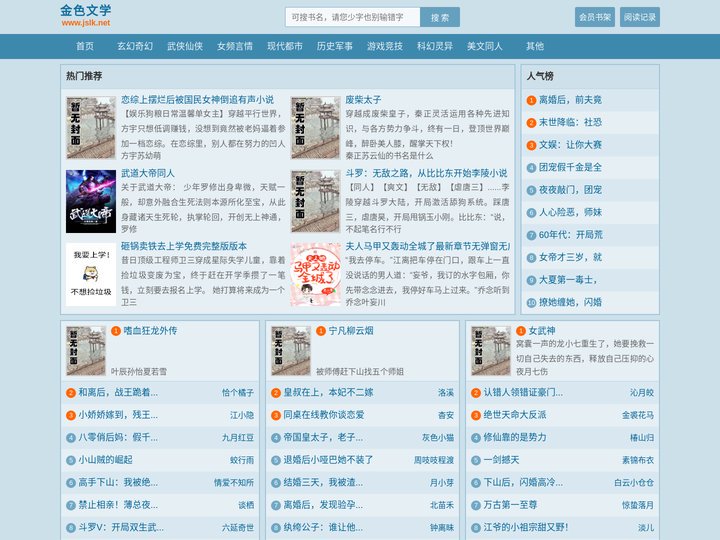Open the 女武神 book link

click(x=542, y=331)
